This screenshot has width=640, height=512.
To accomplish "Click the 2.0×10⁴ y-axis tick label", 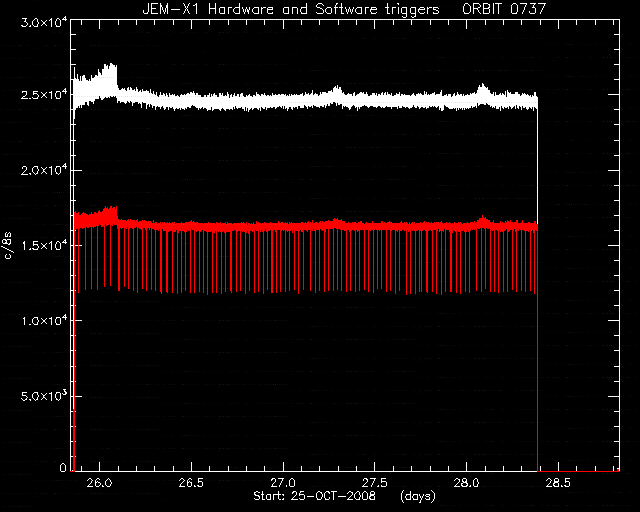I will pos(44,169).
